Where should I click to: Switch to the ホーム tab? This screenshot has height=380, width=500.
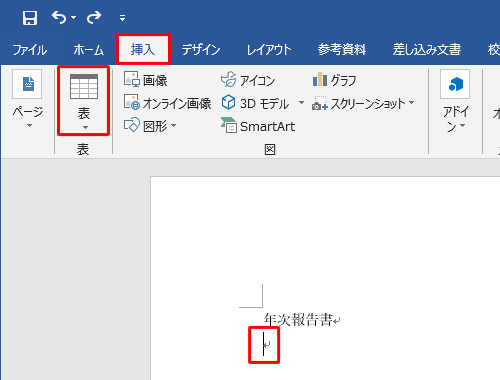click(89, 50)
